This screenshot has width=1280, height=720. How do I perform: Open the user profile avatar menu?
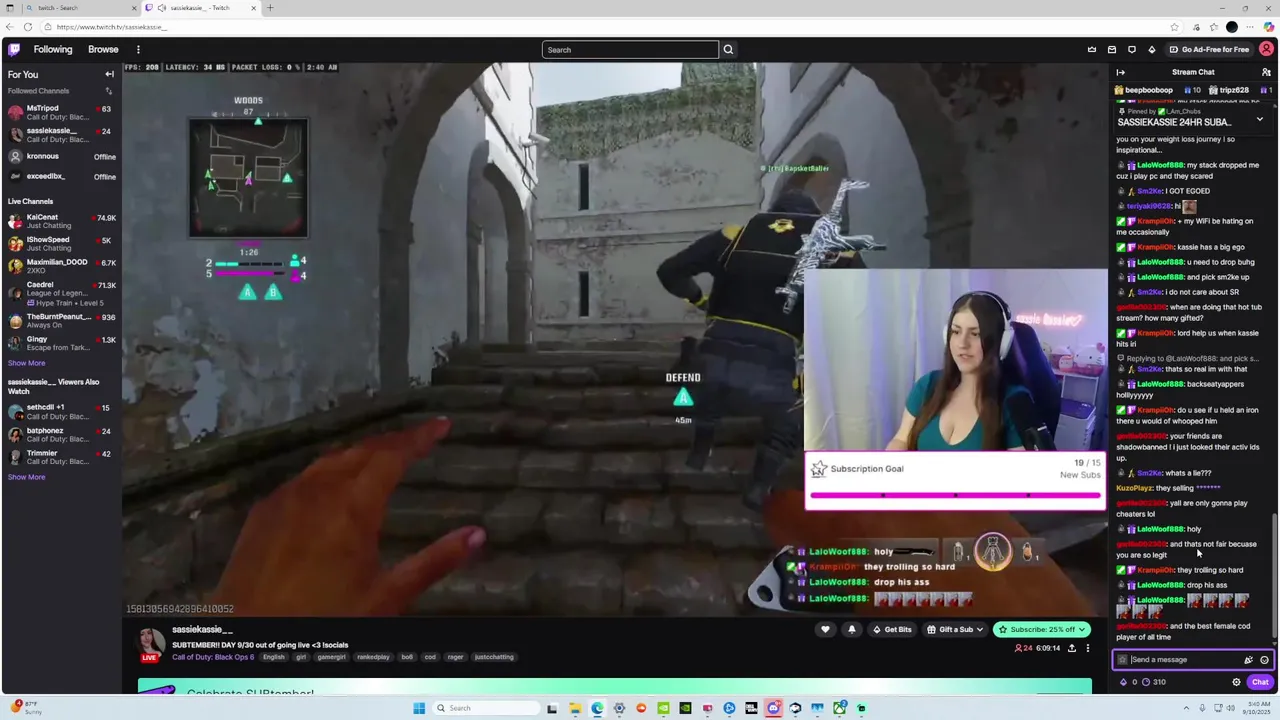(x=1266, y=49)
